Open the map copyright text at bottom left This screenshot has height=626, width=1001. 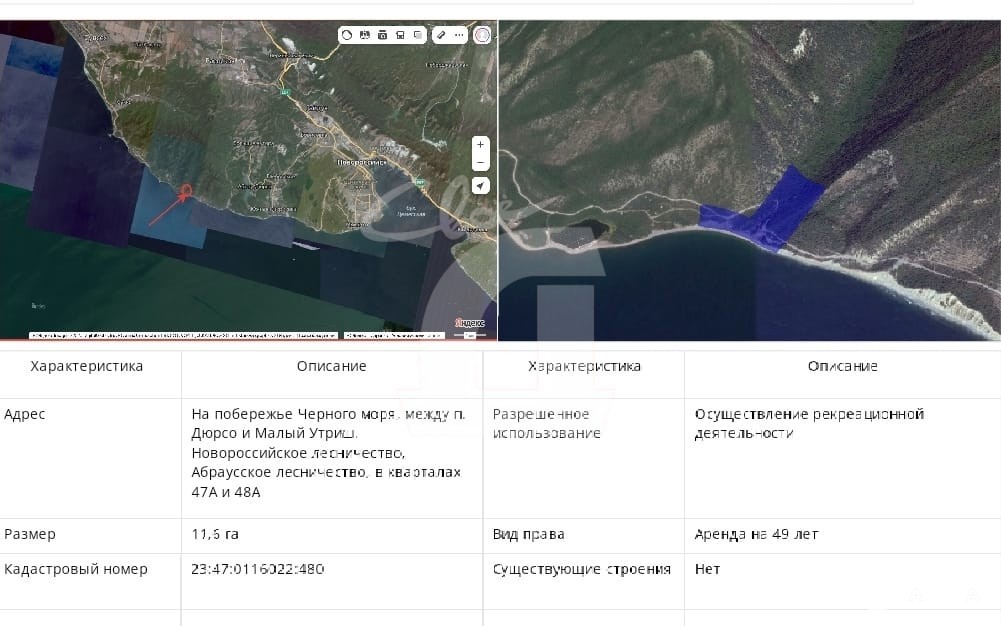pyautogui.click(x=180, y=336)
